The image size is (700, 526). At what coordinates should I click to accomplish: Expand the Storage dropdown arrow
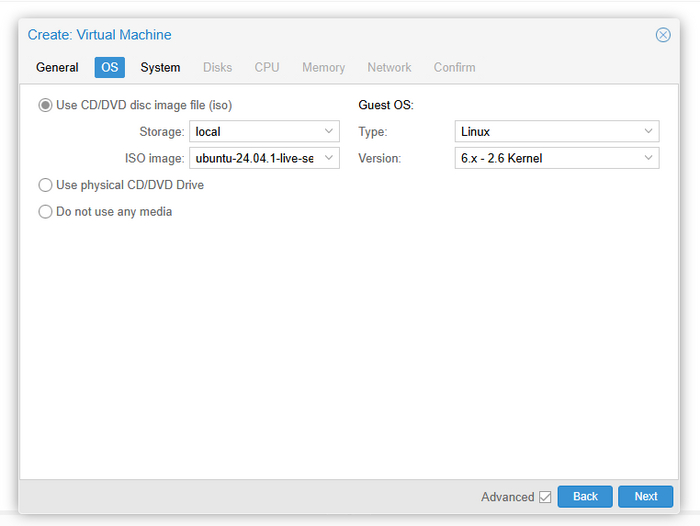point(329,132)
